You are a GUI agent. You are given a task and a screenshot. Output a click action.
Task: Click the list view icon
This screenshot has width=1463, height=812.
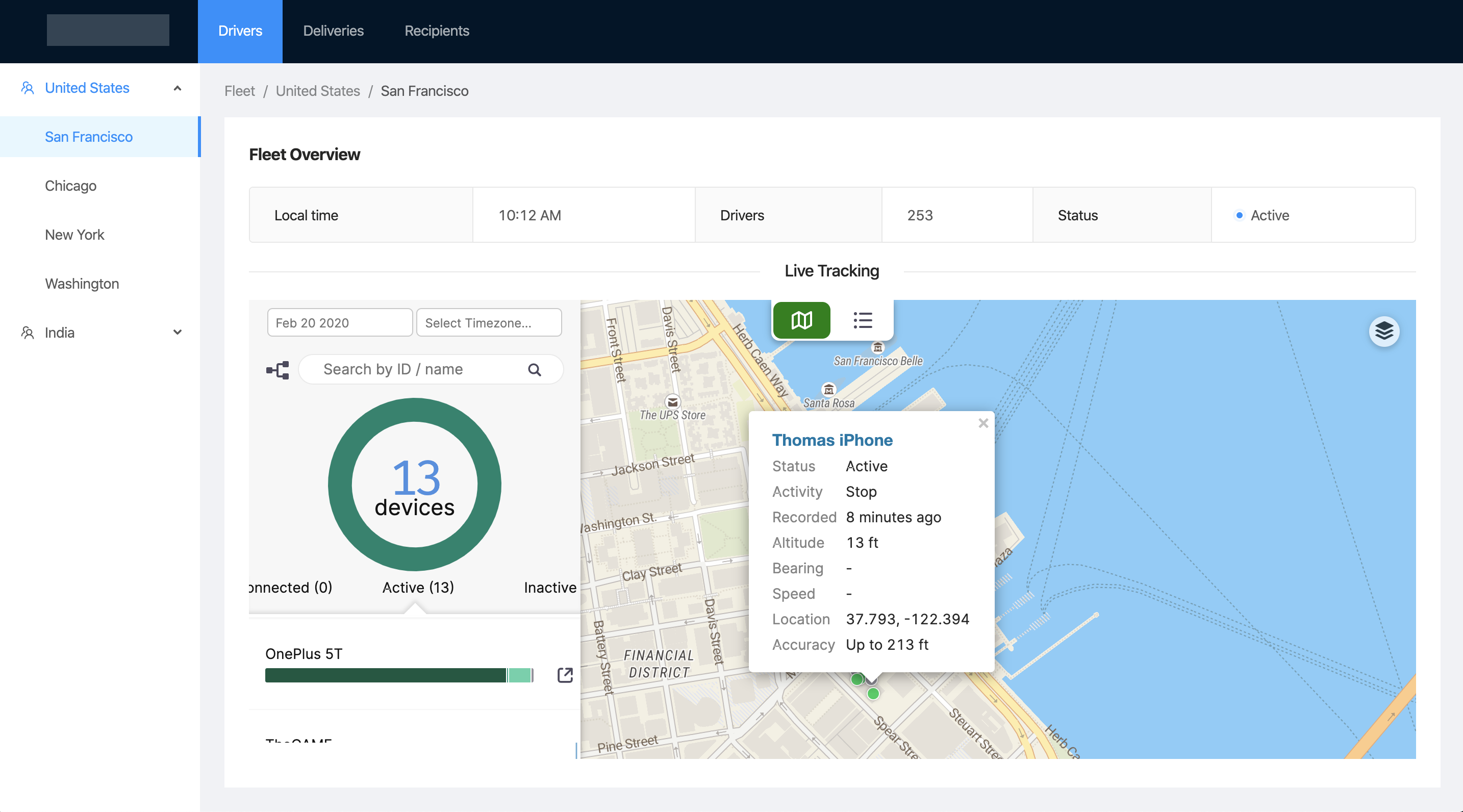[x=862, y=320]
